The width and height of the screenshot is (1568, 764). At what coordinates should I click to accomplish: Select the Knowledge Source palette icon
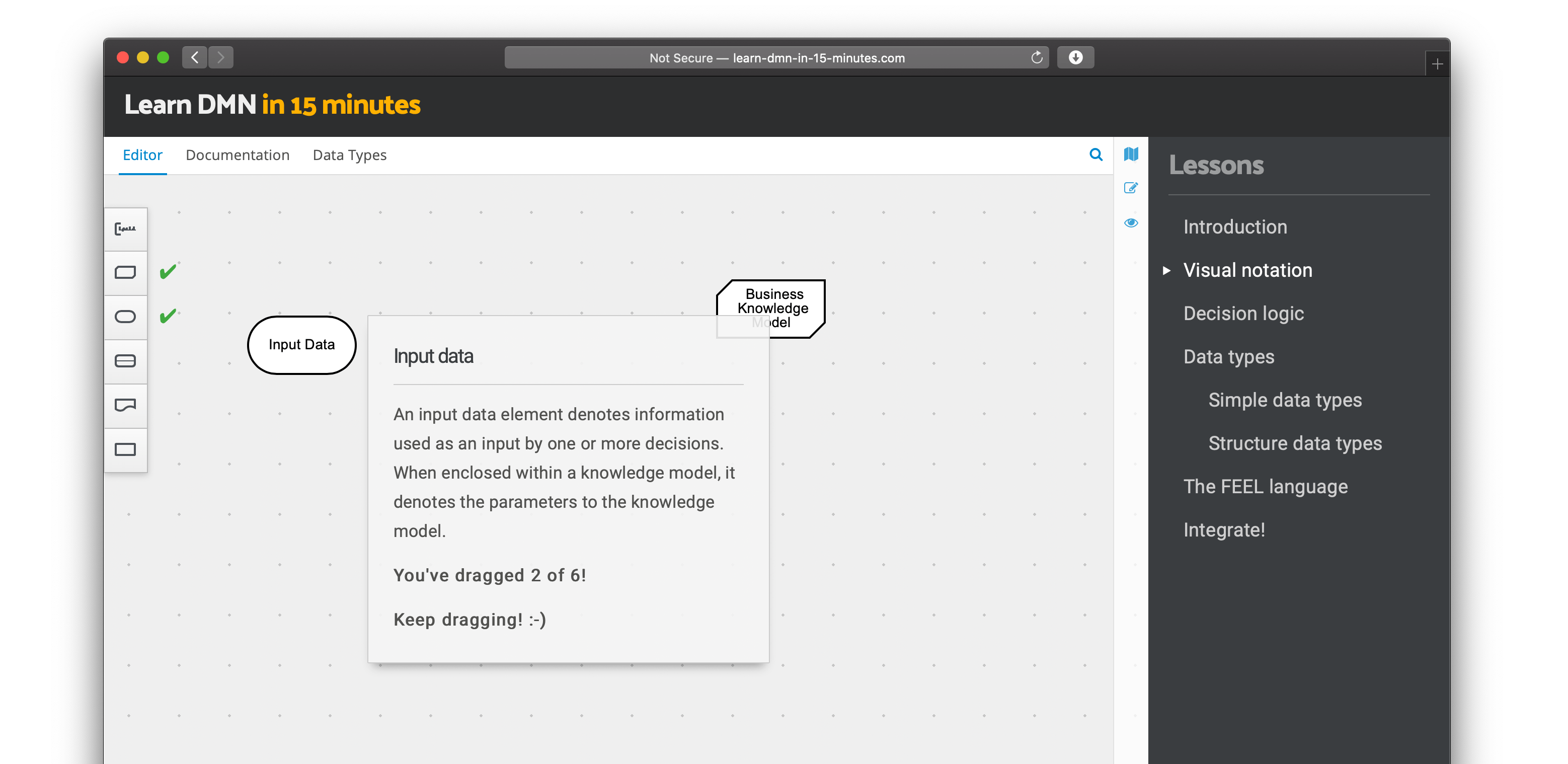pyautogui.click(x=125, y=405)
